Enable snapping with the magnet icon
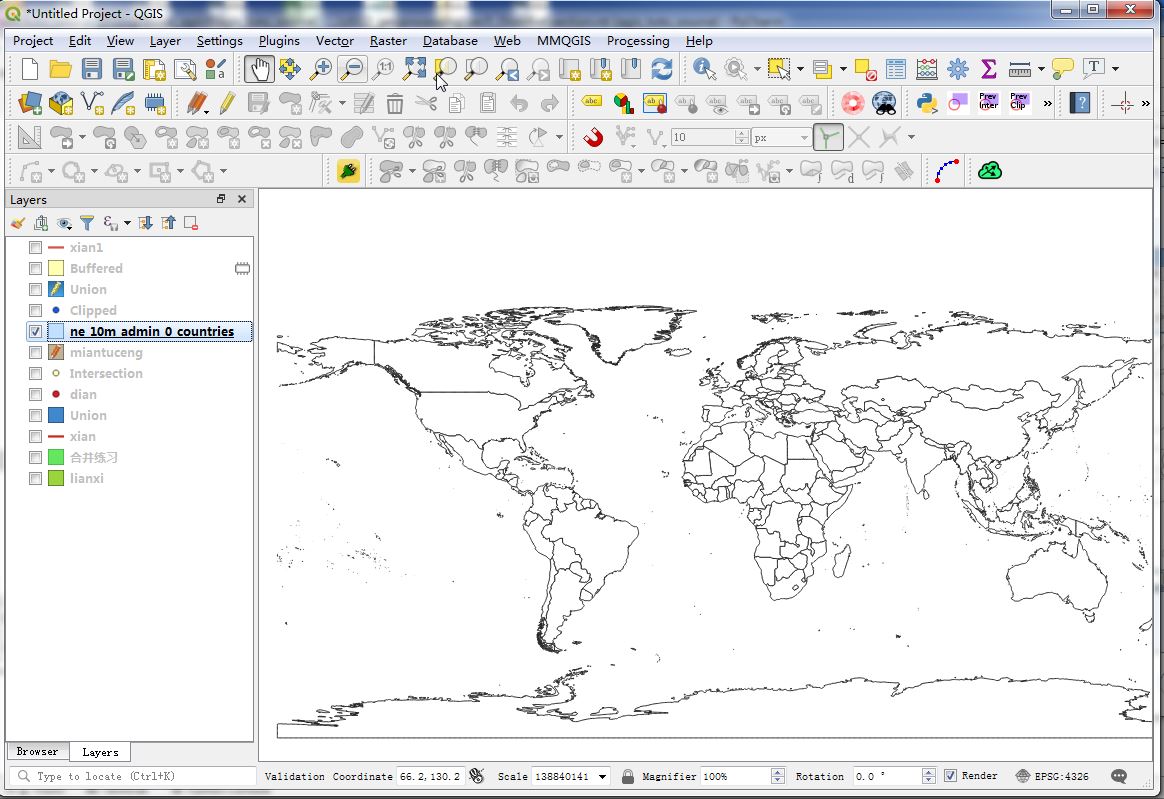1164x799 pixels. coord(593,137)
